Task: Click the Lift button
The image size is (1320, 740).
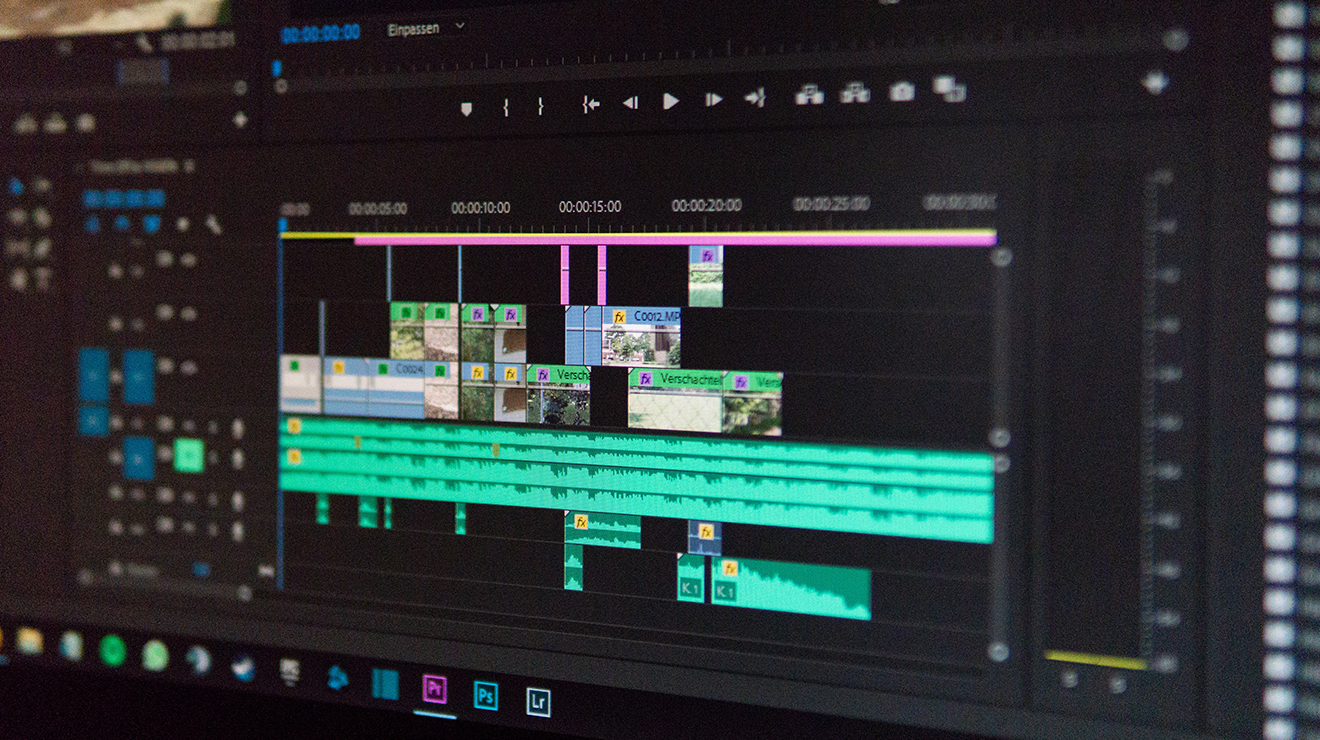Action: pos(808,95)
